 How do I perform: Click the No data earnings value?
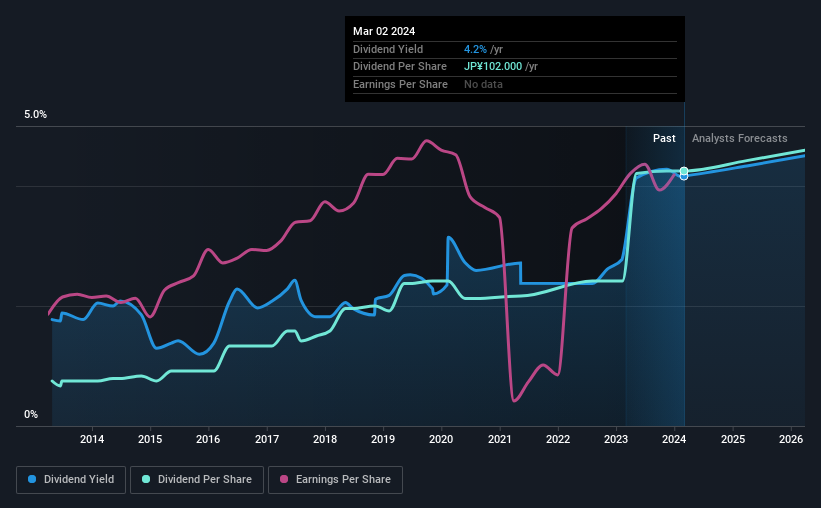point(483,84)
